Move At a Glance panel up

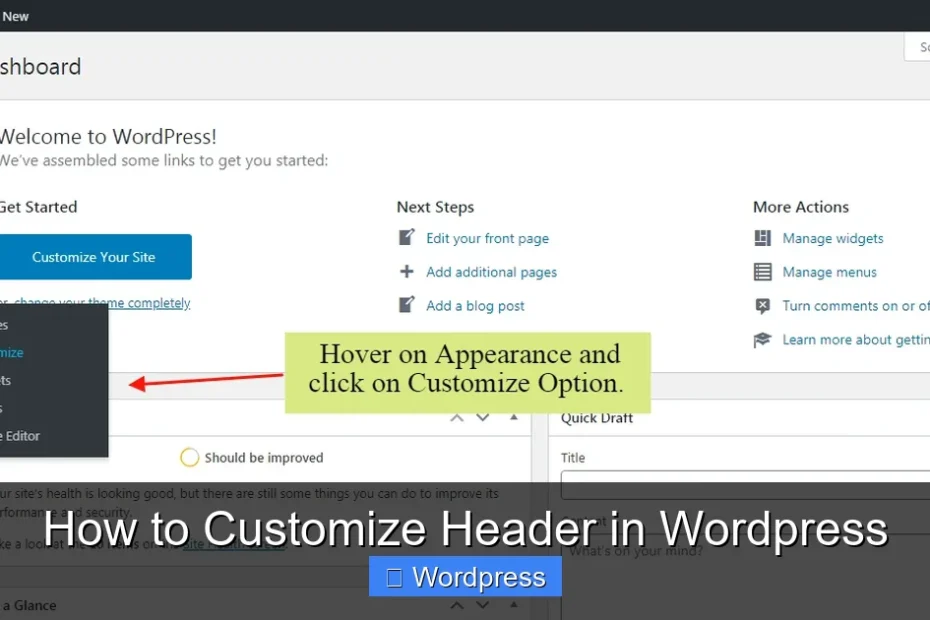pos(457,605)
